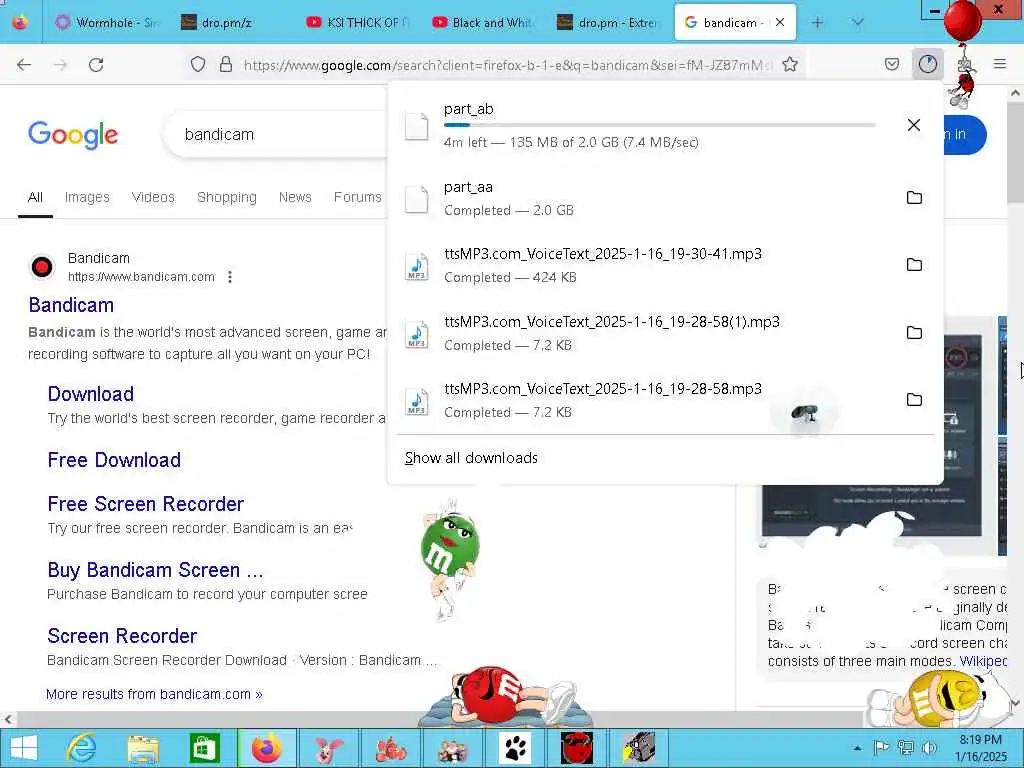The image size is (1024, 768).
Task: Select the News search filter
Action: (295, 197)
